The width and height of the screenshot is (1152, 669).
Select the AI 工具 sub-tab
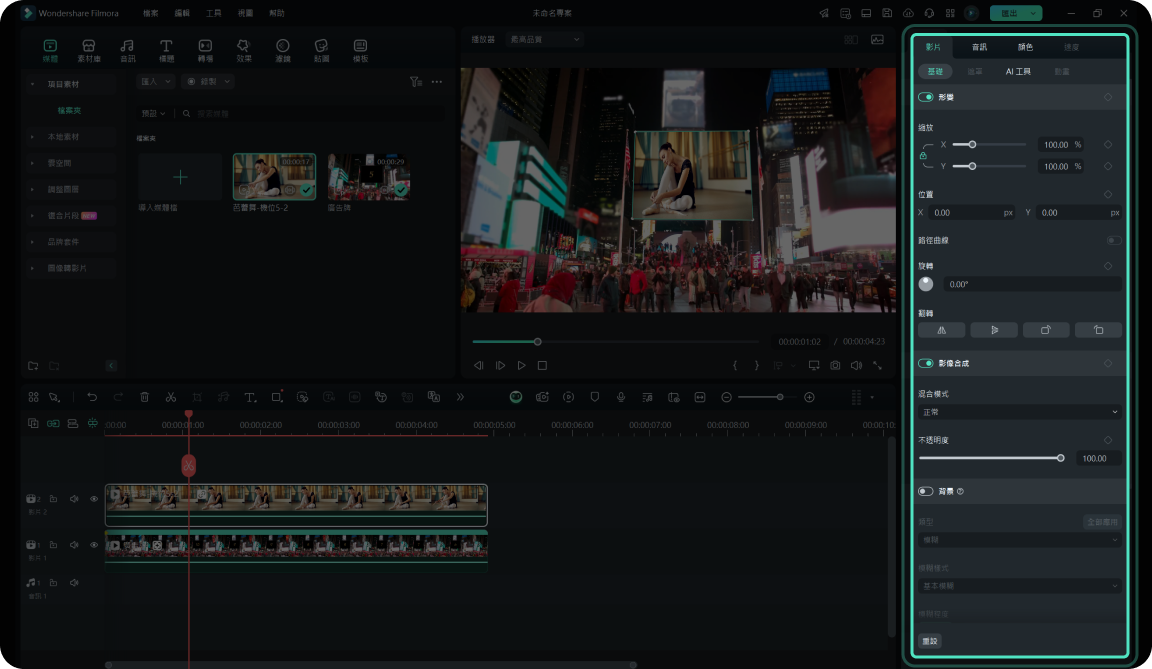[x=1018, y=71]
